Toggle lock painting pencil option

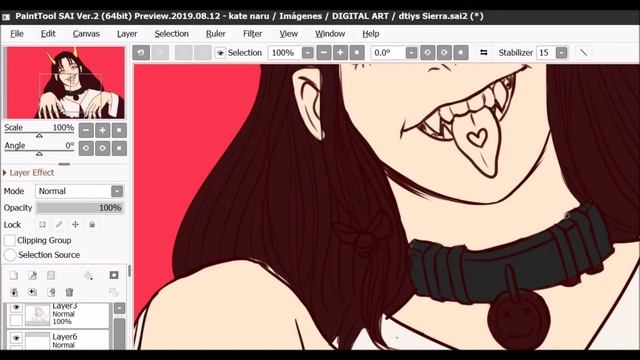(59, 224)
